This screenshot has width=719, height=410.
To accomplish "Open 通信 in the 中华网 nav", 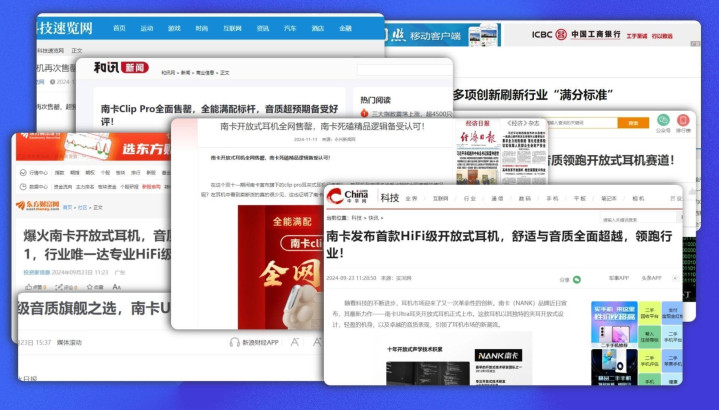I will click(497, 199).
